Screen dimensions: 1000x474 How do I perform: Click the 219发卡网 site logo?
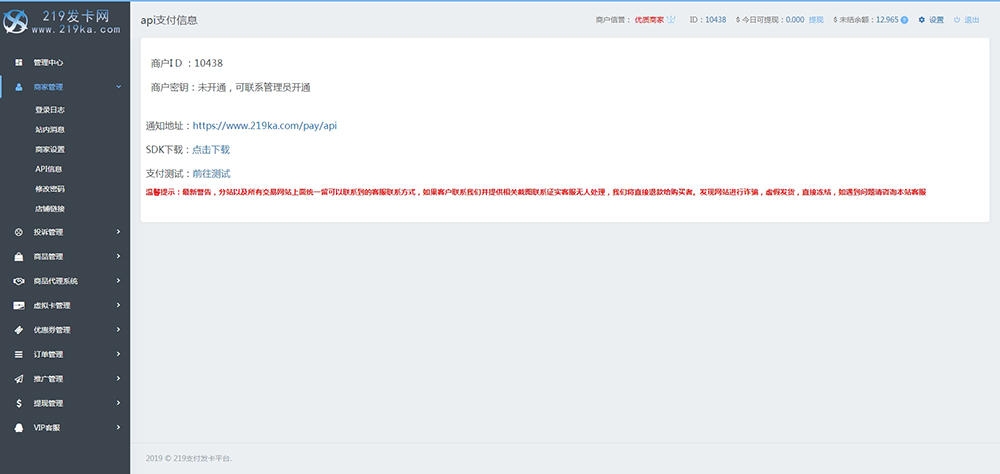click(x=64, y=22)
